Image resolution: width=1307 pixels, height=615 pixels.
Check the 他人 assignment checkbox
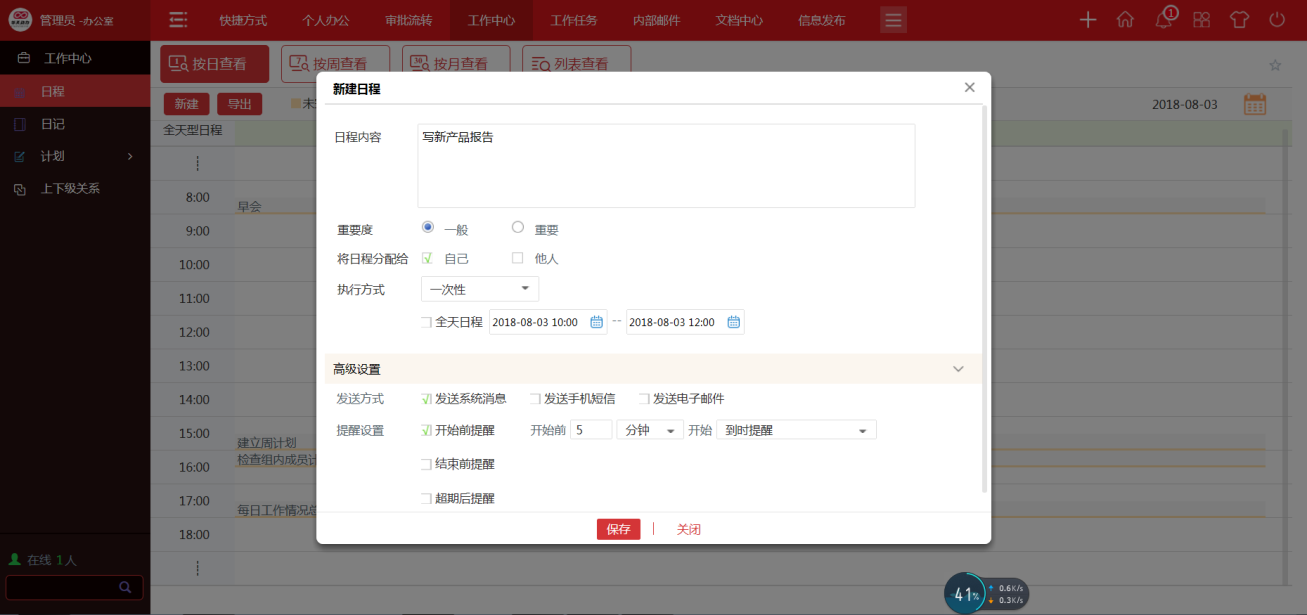coord(517,258)
